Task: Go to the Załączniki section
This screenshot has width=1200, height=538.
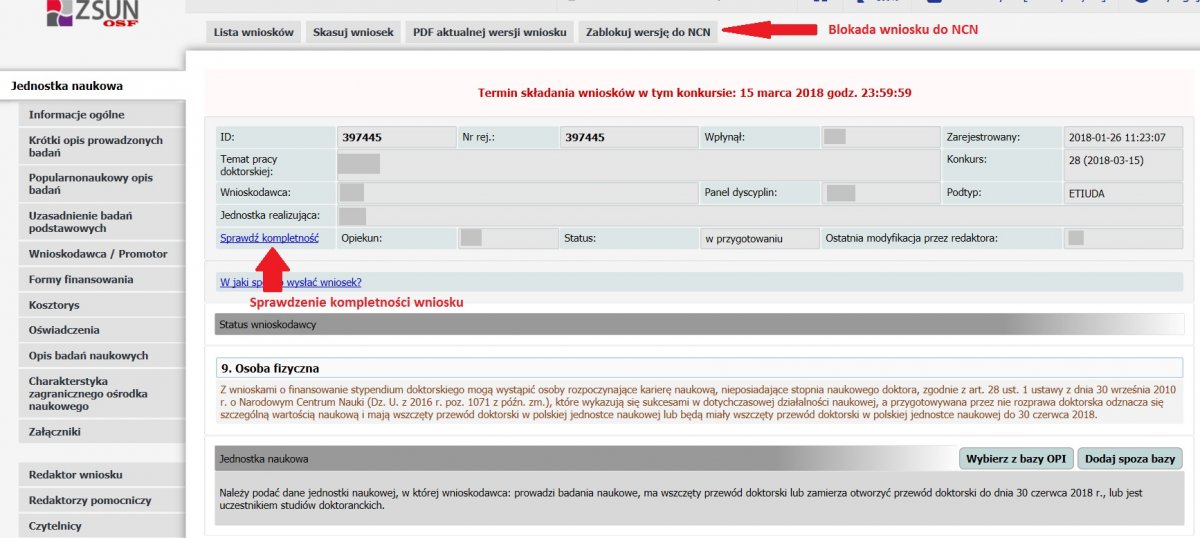Action: click(55, 433)
